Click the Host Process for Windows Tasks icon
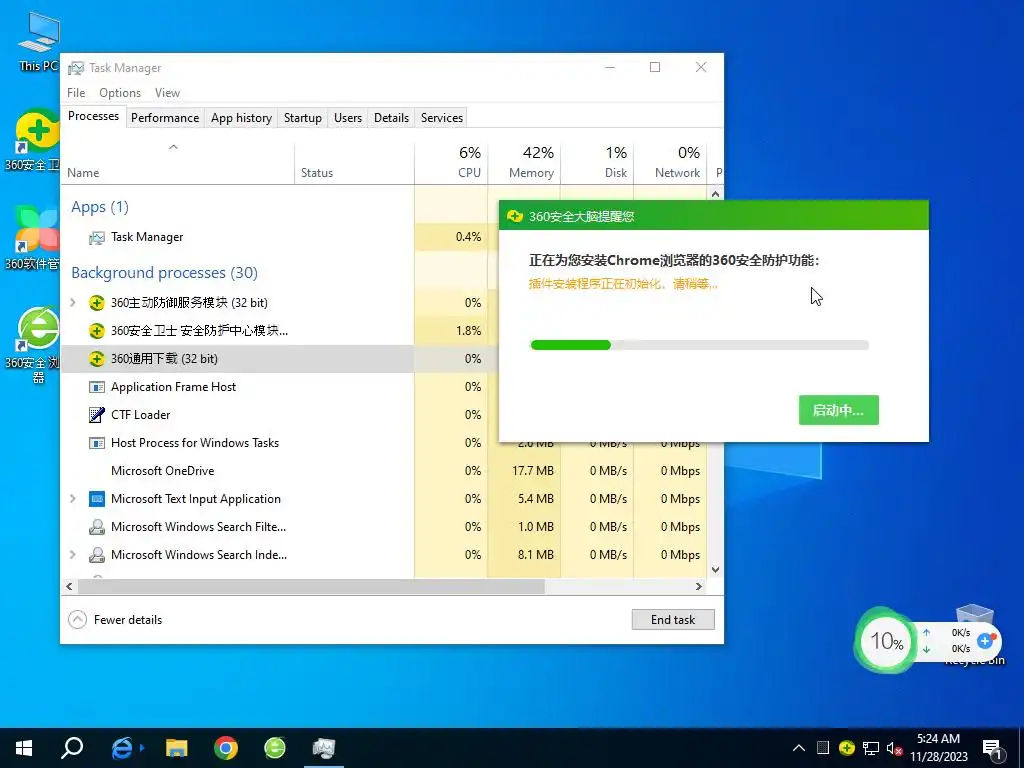 pyautogui.click(x=97, y=443)
